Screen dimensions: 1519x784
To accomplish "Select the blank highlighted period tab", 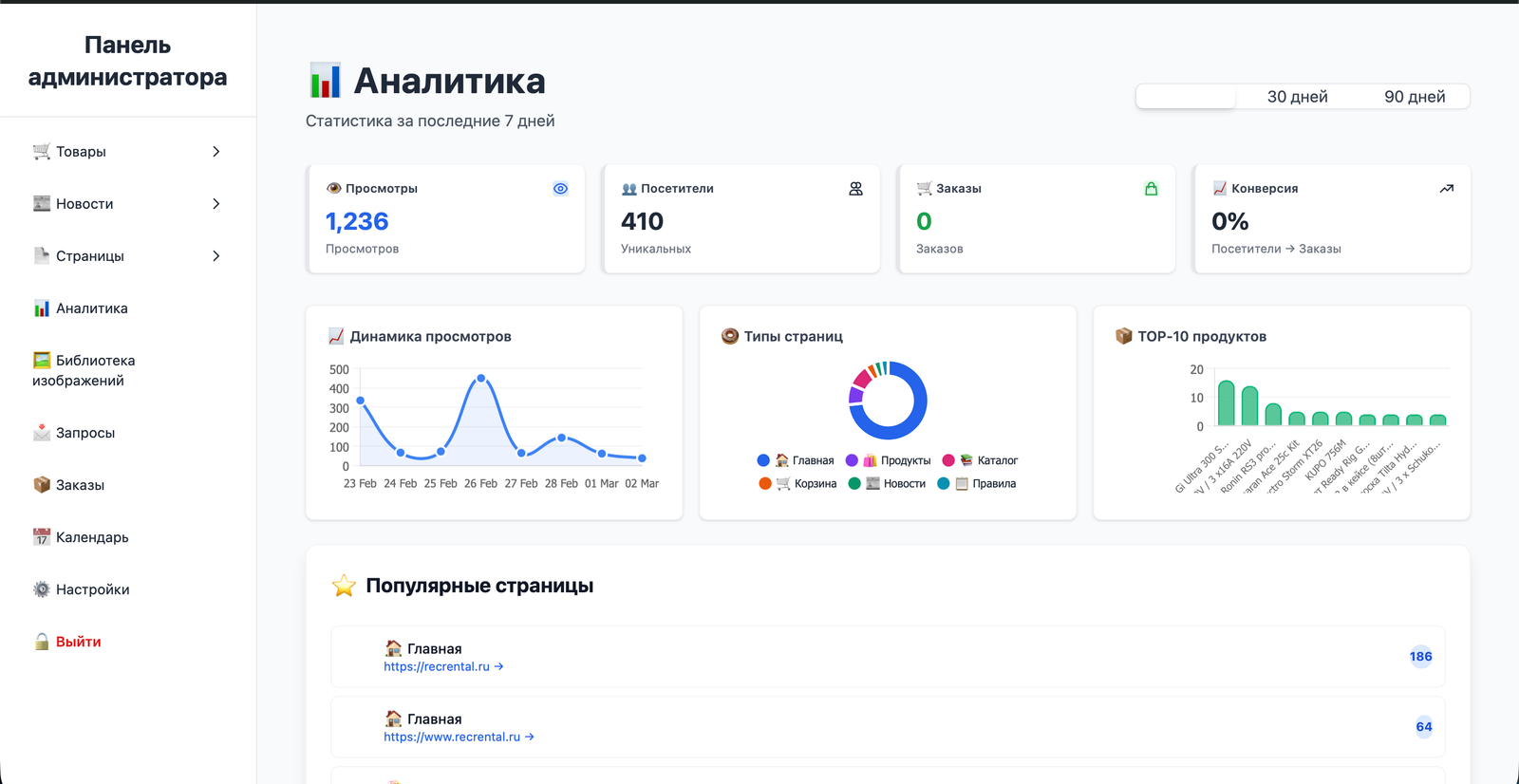I will click(1187, 97).
